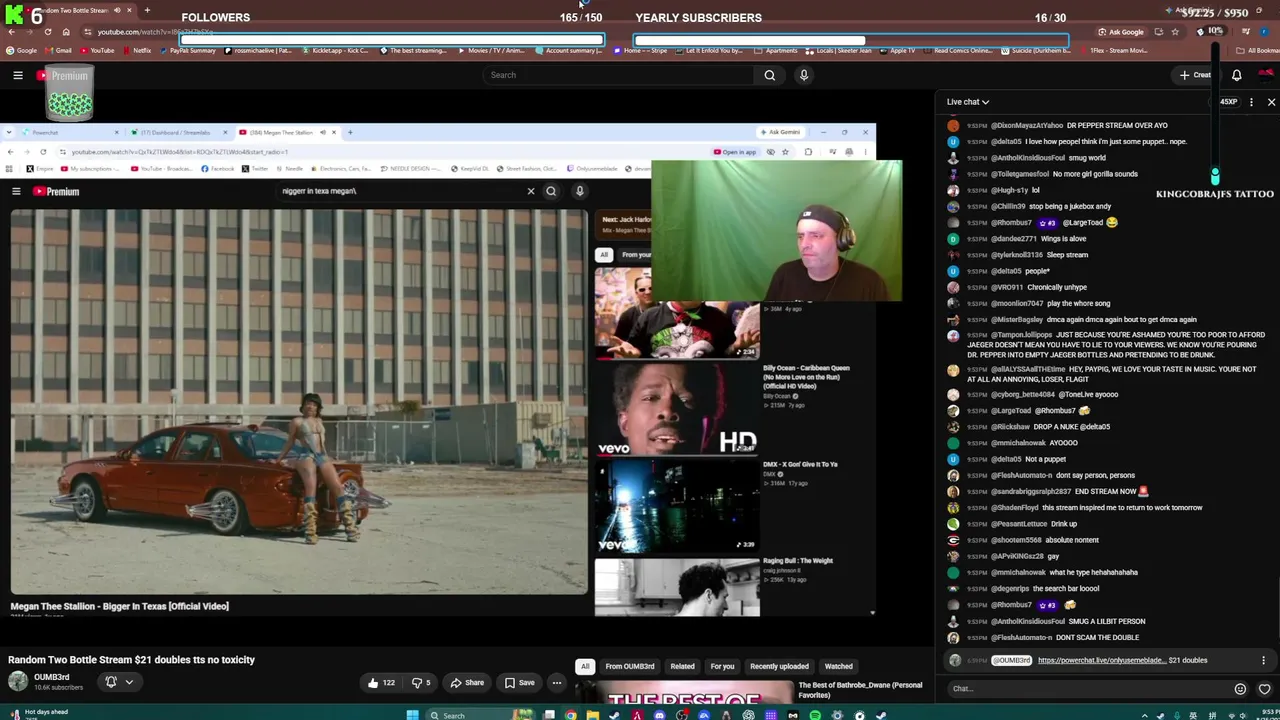Reload the outer browser page
This screenshot has width=1280, height=720.
(x=47, y=31)
